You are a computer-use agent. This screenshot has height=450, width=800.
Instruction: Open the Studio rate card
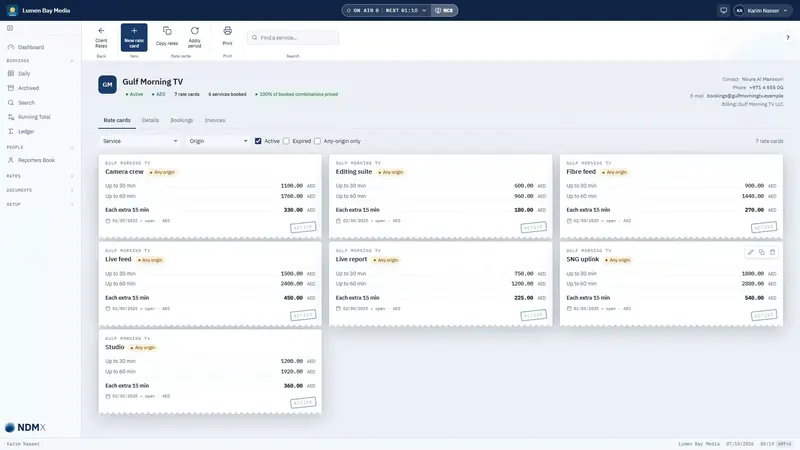click(x=210, y=371)
